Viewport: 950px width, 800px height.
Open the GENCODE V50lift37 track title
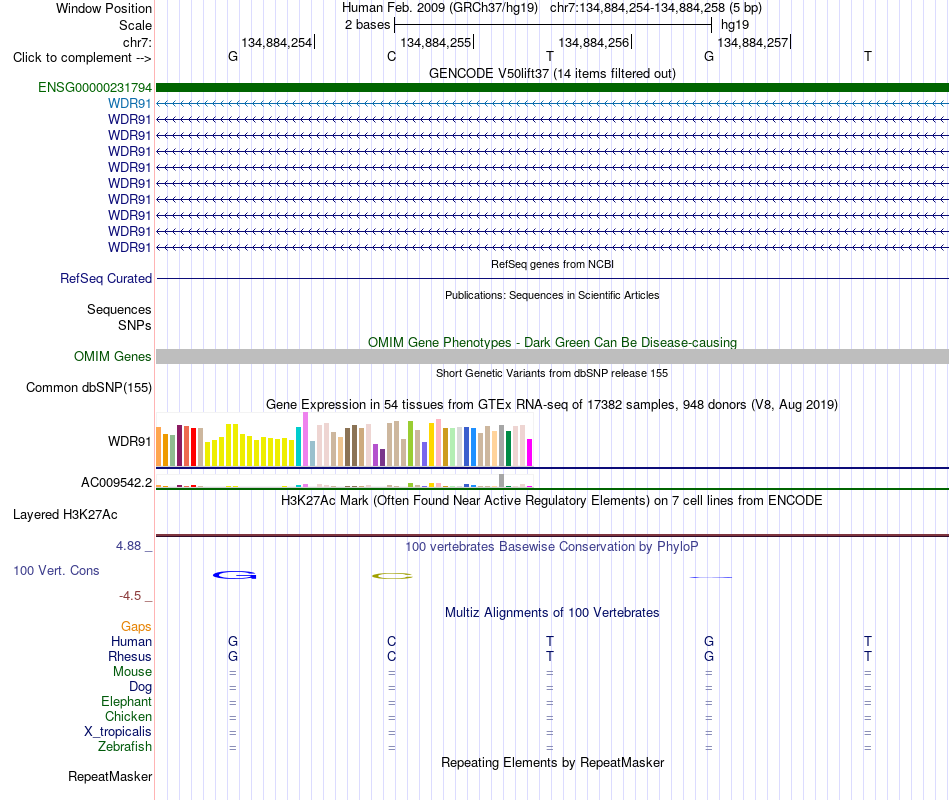[x=552, y=73]
